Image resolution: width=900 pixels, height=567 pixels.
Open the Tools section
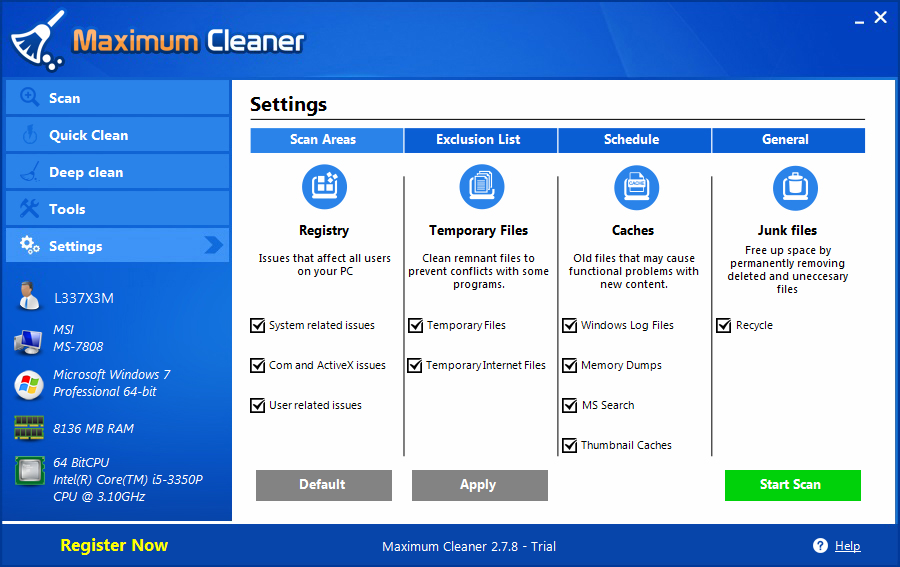[x=117, y=208]
